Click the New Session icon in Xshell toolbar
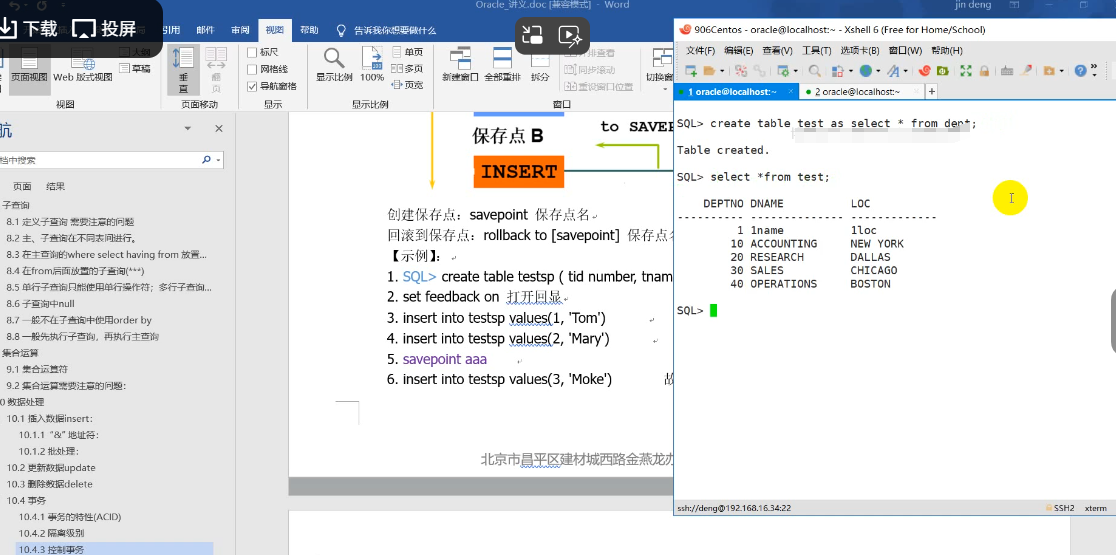 tap(690, 71)
